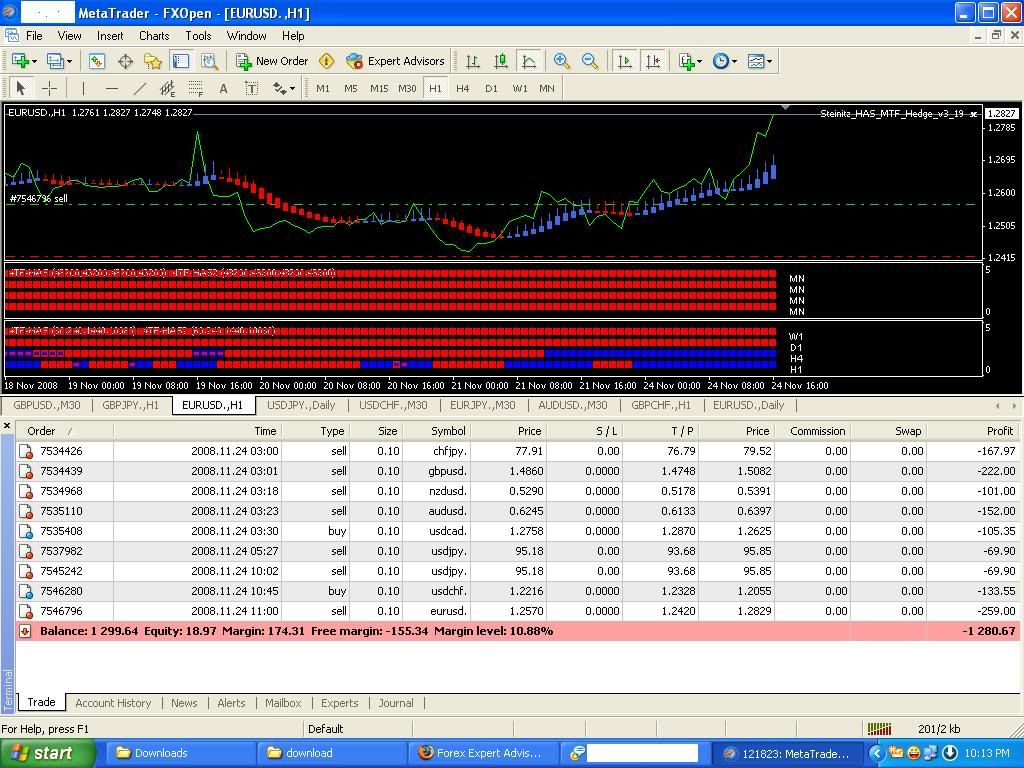Viewport: 1024px width, 768px height.
Task: Open the File menu
Action: point(34,36)
